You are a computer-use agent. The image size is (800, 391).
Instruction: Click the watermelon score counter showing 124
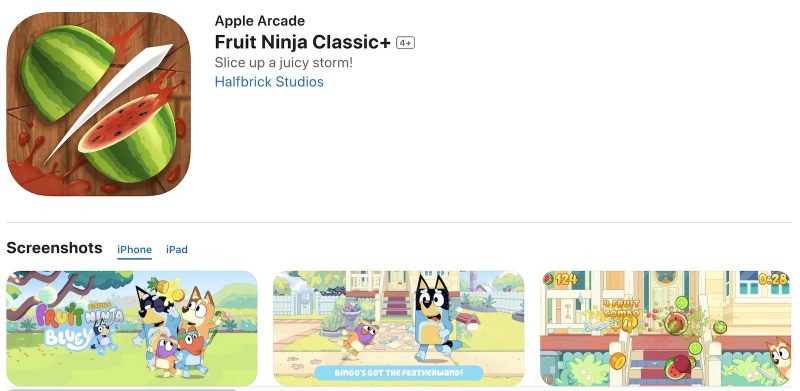[x=561, y=279]
